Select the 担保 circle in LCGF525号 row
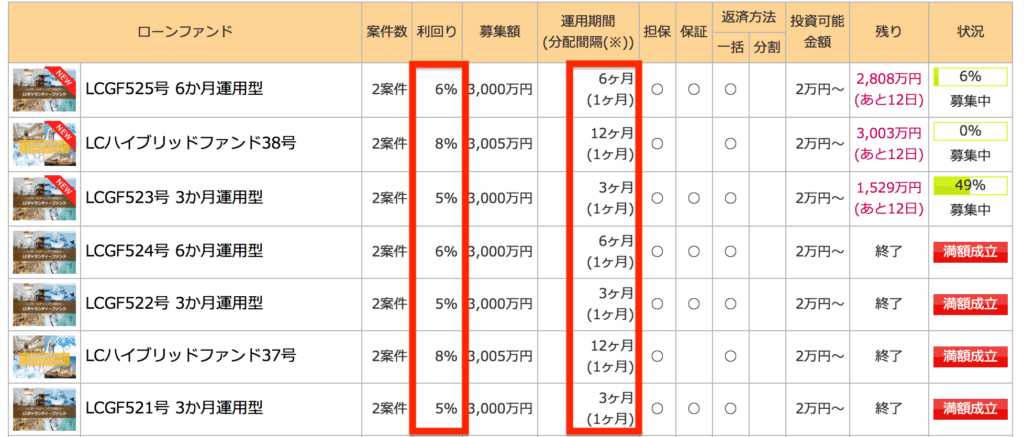 [x=657, y=89]
